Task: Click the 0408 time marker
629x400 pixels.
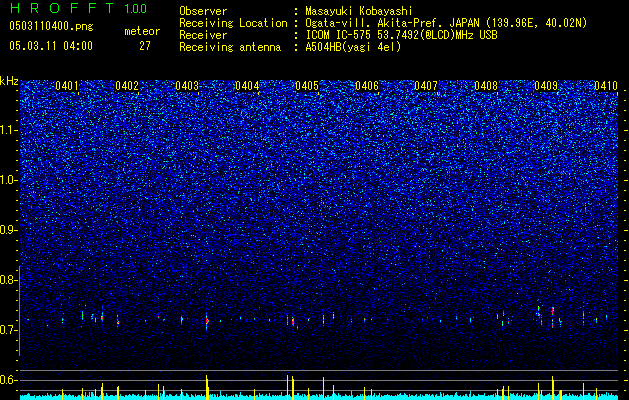Action: 486,85
